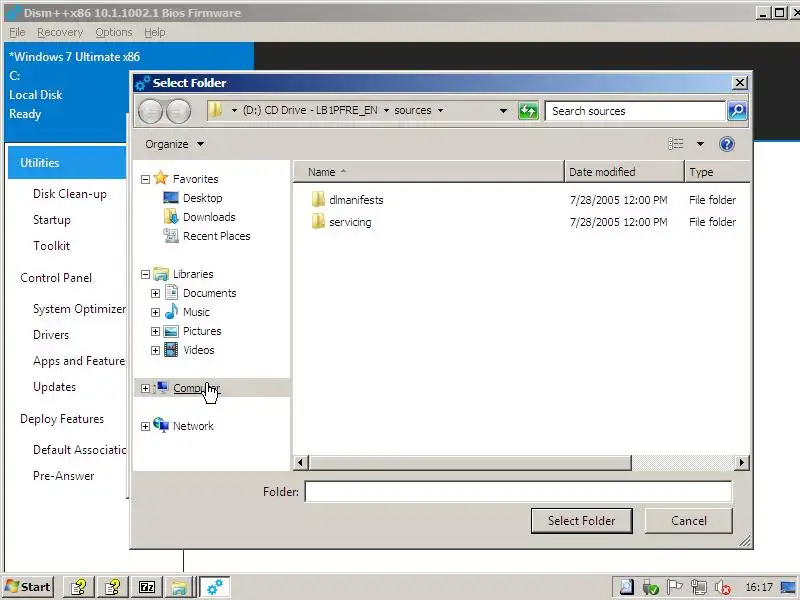The height and width of the screenshot is (600, 800).
Task: Click the CD Drive LB1PFRE_EN breadcrumb
Action: click(310, 110)
